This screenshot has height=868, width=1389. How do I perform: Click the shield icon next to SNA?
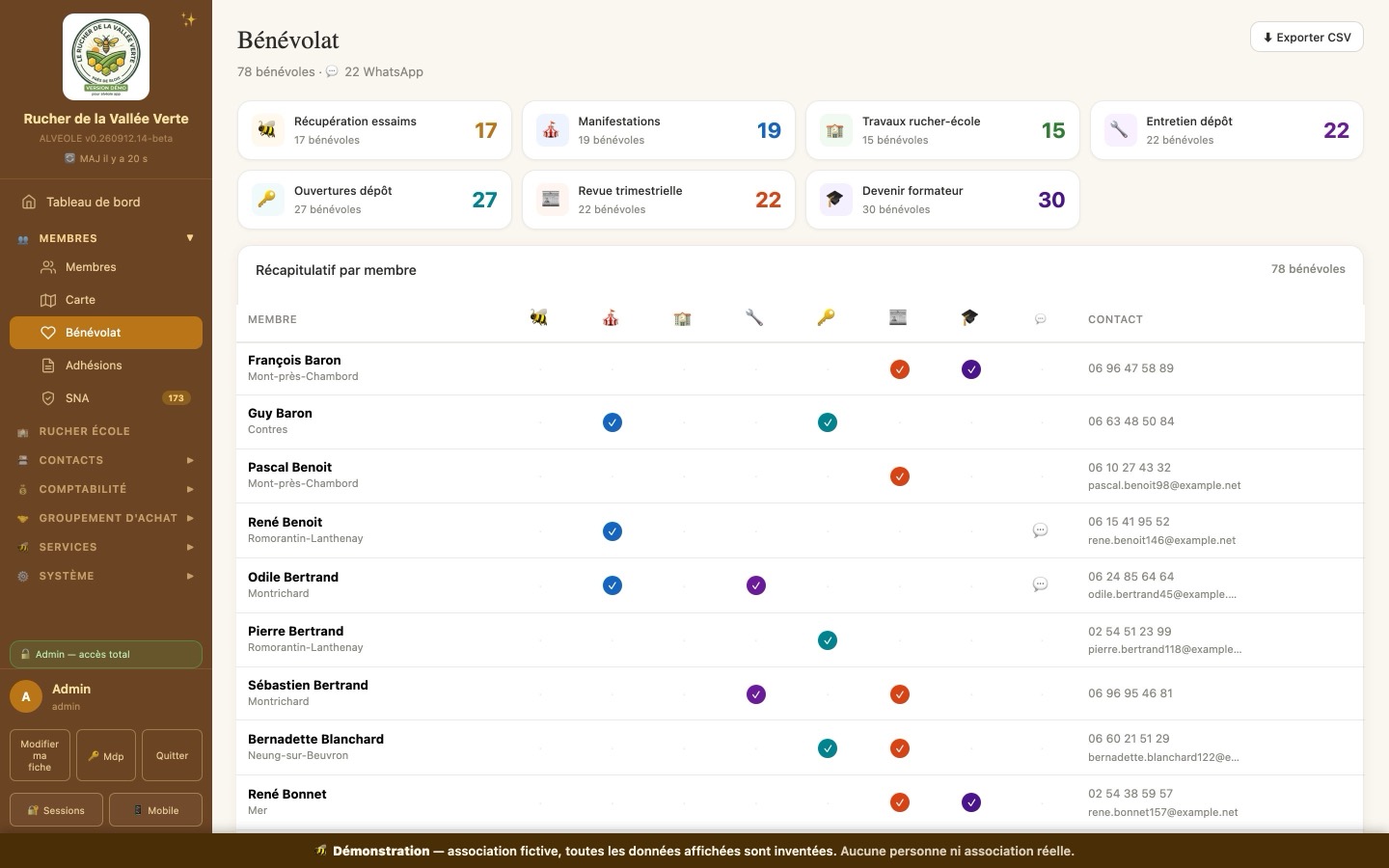[x=48, y=398]
